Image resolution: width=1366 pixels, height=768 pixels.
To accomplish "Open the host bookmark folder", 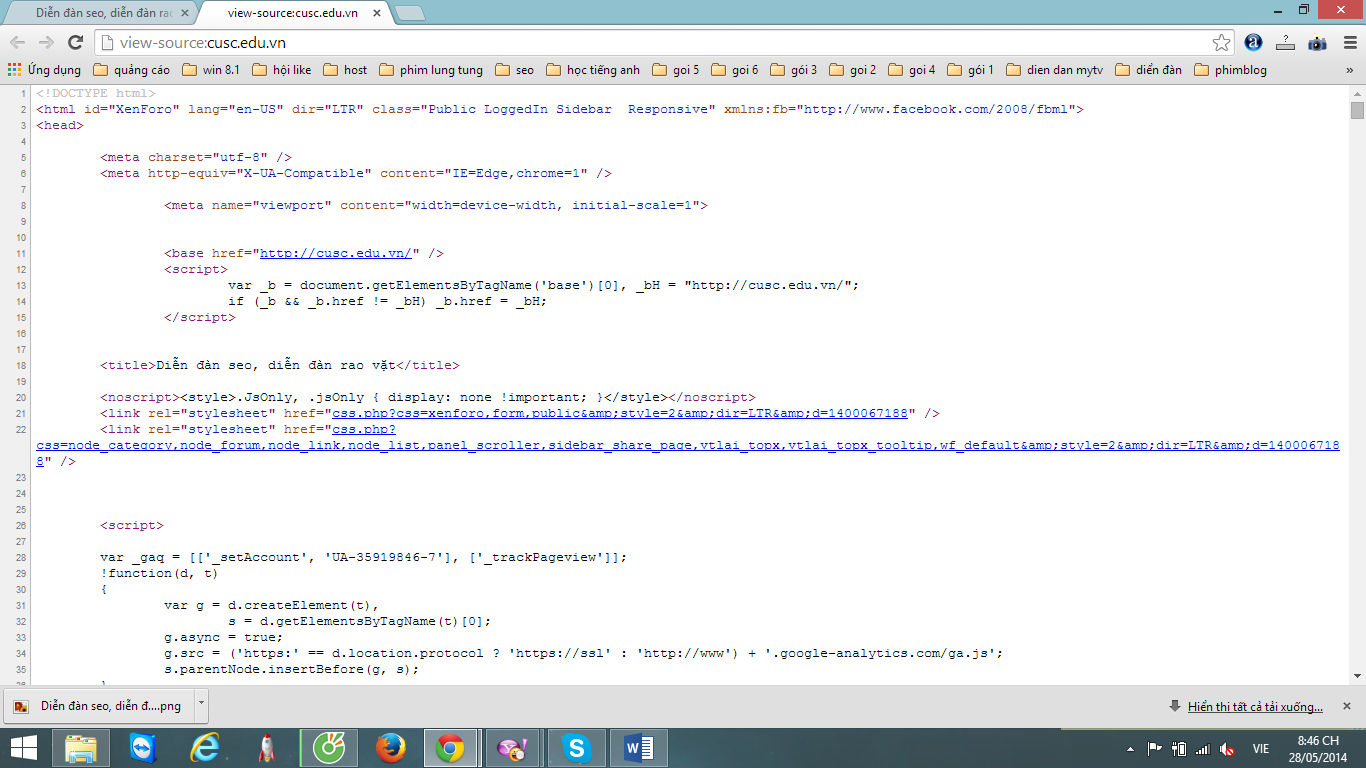I will point(344,70).
